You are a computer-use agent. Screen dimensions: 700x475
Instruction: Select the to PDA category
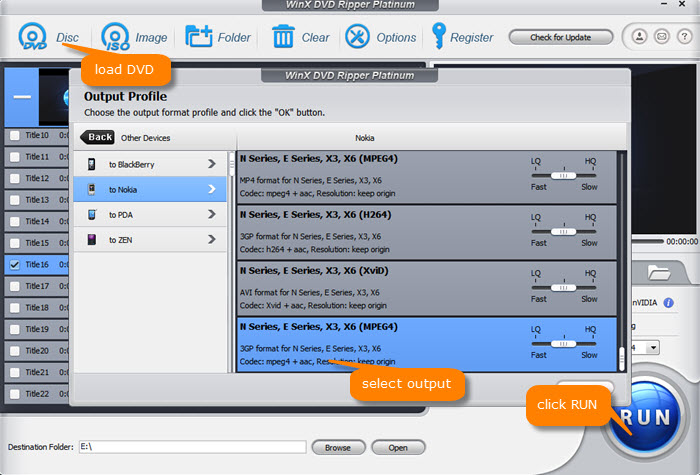click(150, 215)
